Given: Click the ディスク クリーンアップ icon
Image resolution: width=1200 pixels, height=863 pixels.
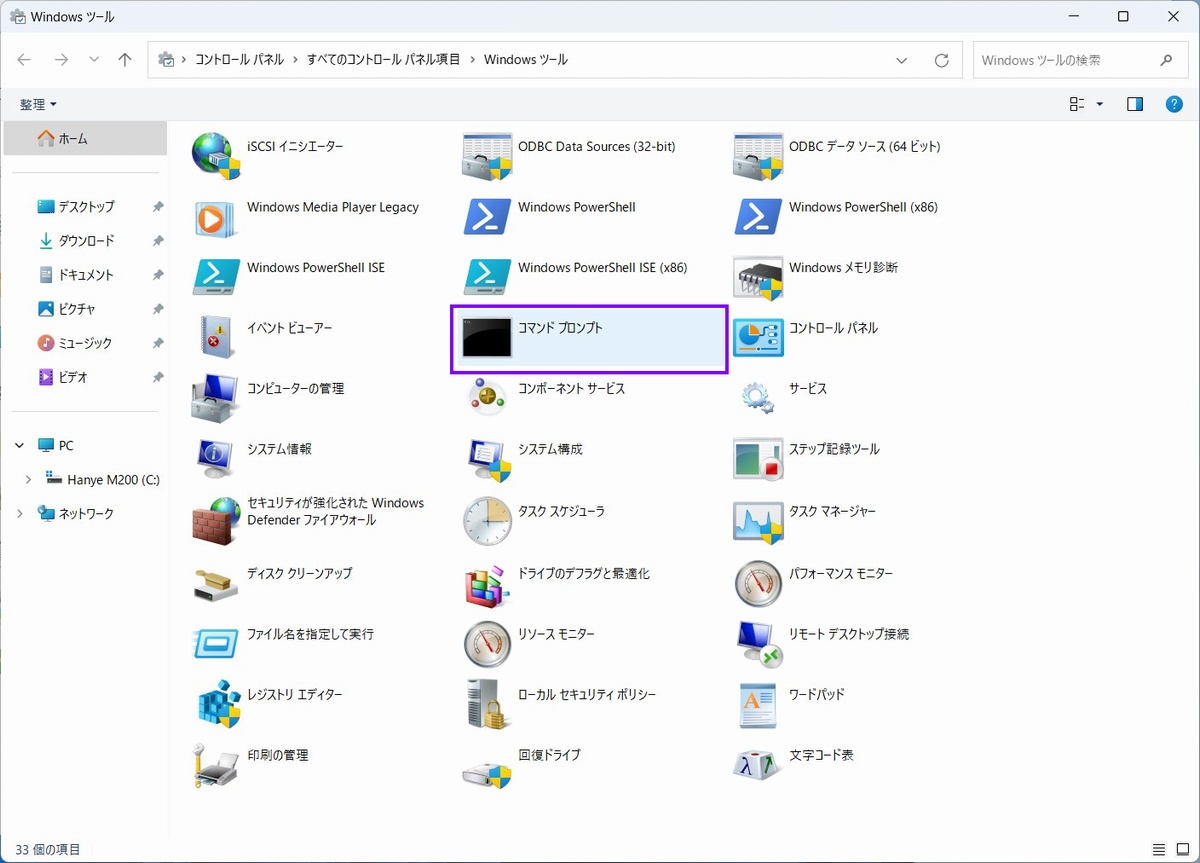Looking at the screenshot, I should coord(216,583).
